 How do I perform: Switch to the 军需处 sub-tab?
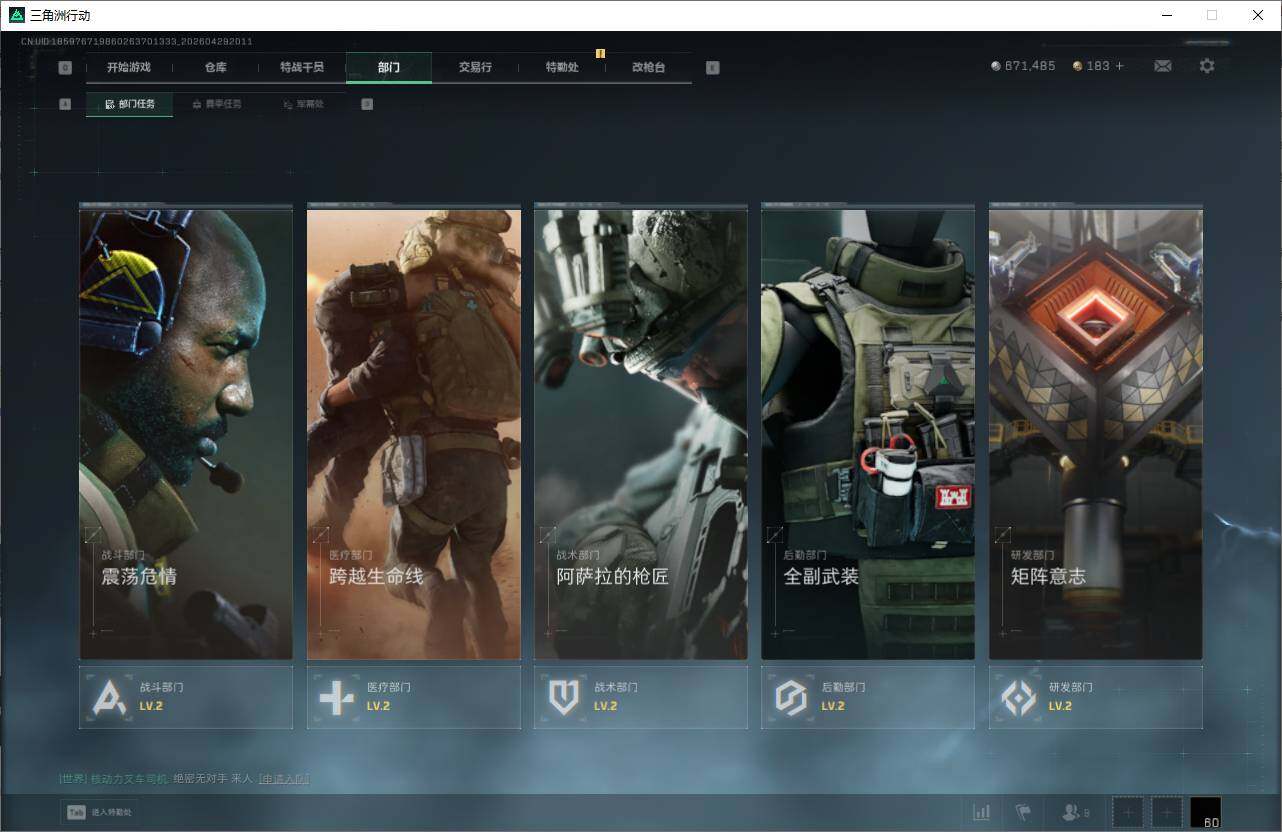[x=303, y=104]
